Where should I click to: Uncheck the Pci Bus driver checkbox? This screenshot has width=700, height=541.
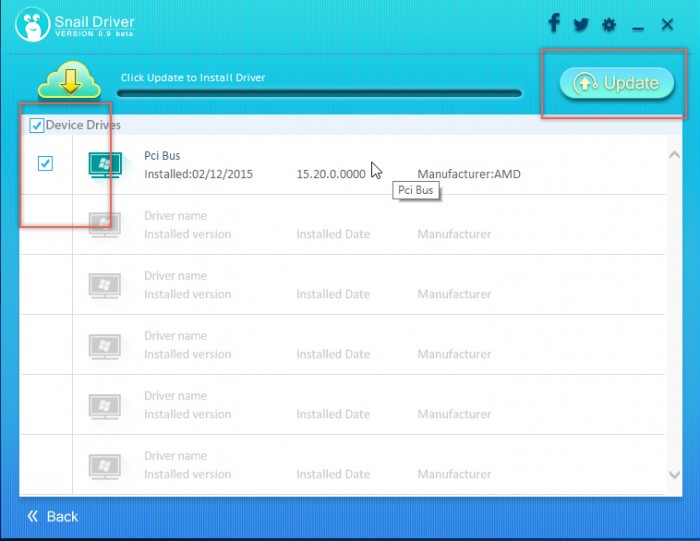(x=45, y=163)
